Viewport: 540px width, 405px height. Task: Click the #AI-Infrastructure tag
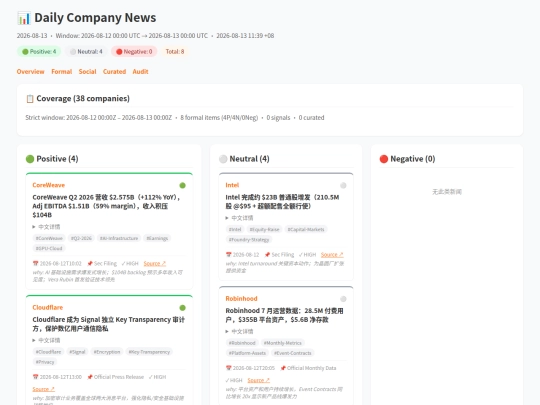[119, 238]
